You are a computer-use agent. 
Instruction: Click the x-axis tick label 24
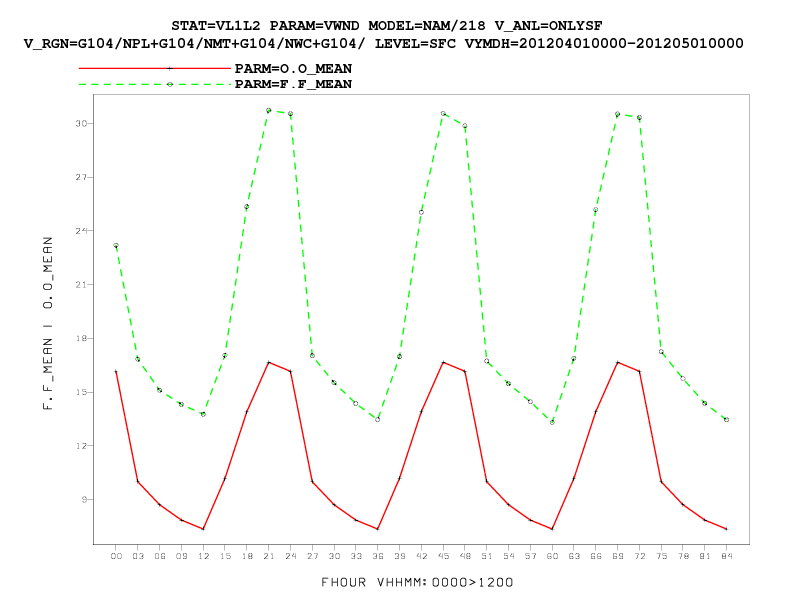coord(290,556)
